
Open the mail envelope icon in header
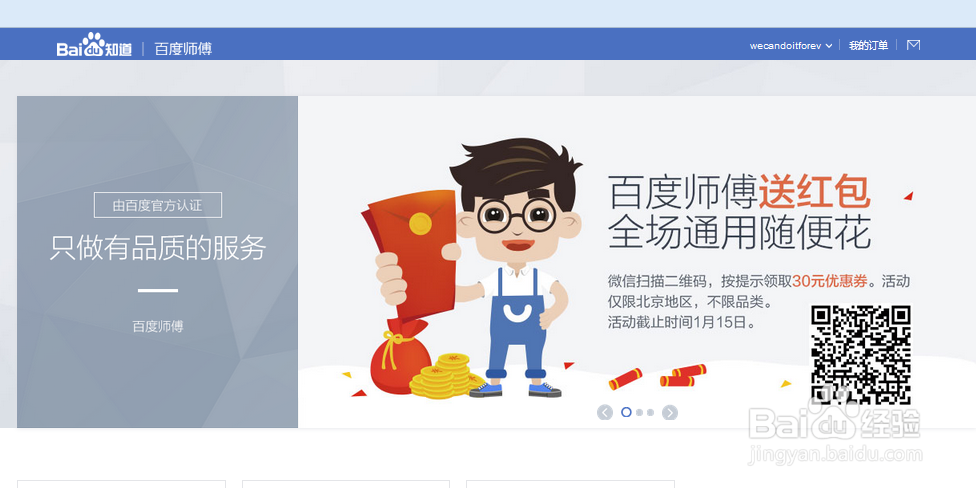tap(913, 45)
